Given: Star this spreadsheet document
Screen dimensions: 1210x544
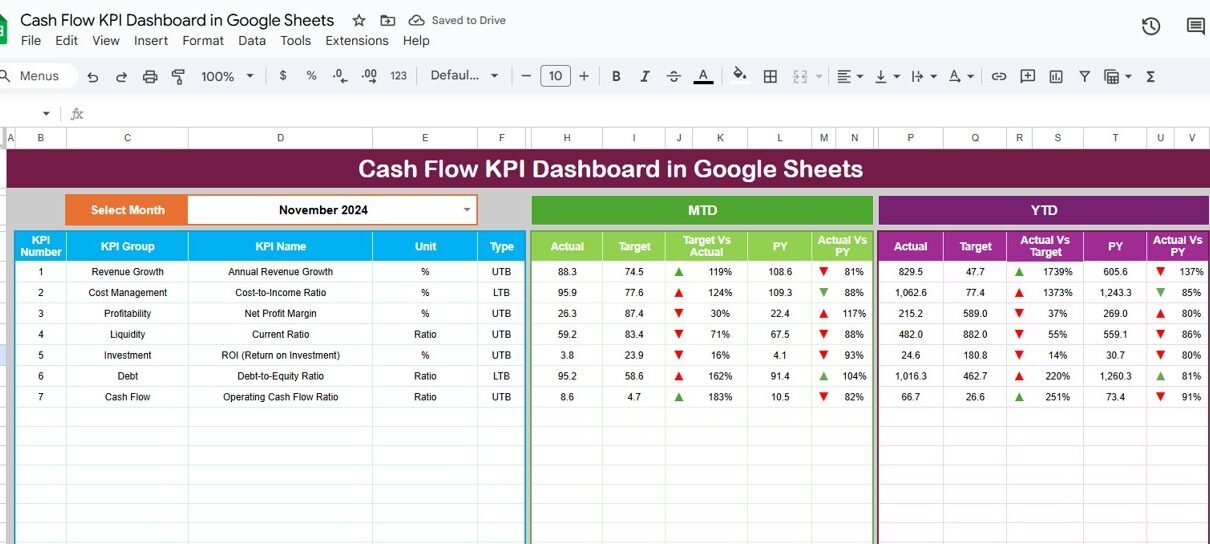Looking at the screenshot, I should coord(359,20).
